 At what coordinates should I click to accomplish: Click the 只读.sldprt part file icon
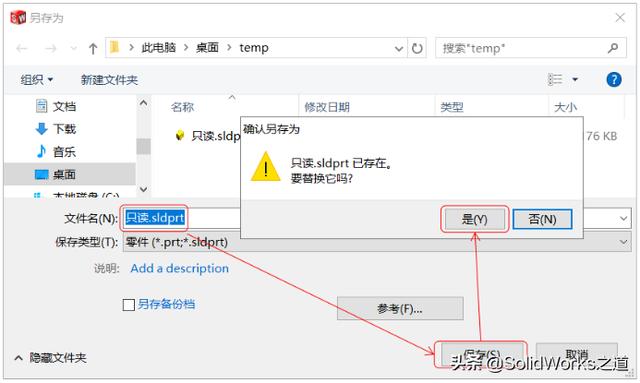tap(180, 136)
